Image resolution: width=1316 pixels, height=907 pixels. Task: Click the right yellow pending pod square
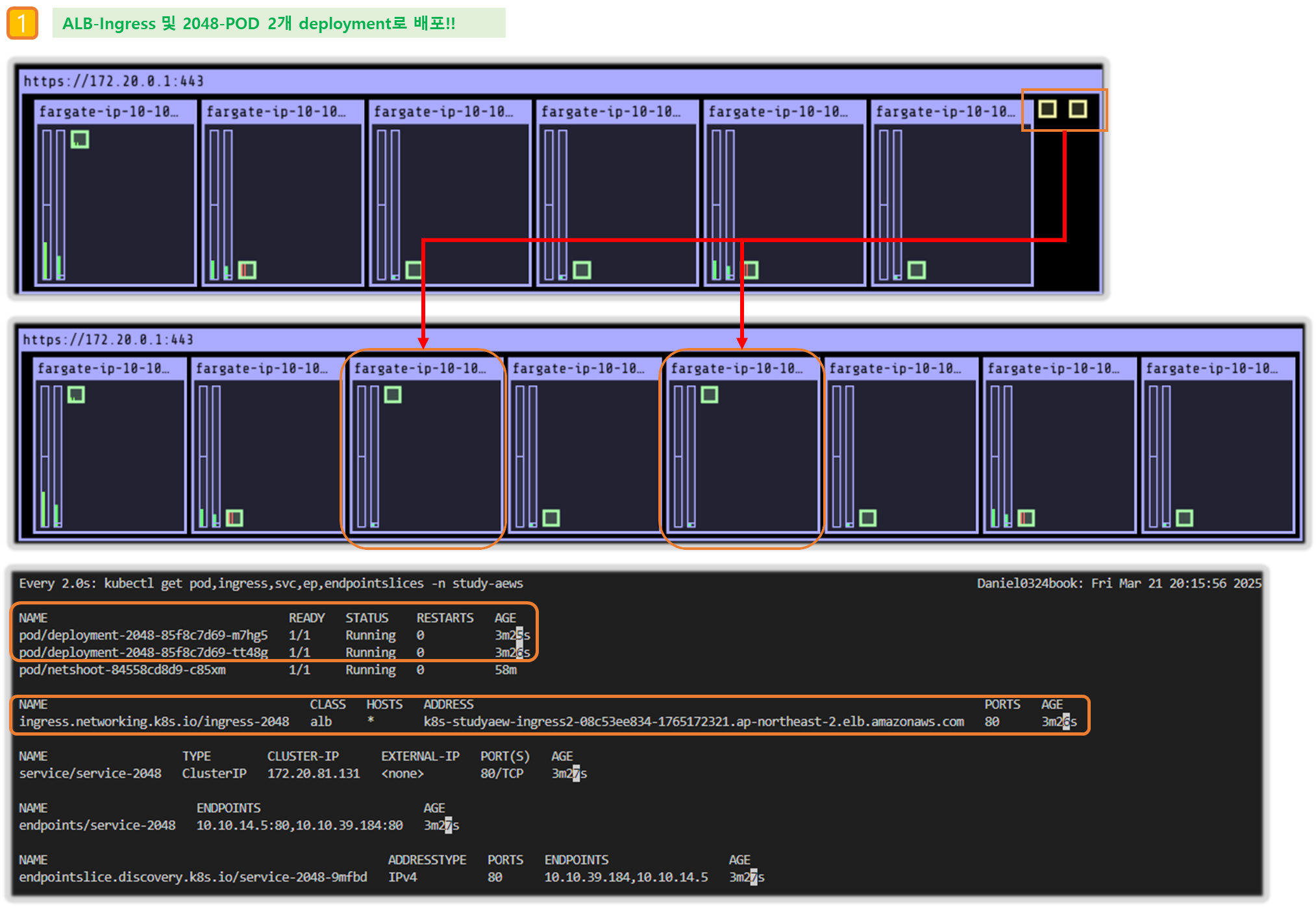pyautogui.click(x=1078, y=109)
